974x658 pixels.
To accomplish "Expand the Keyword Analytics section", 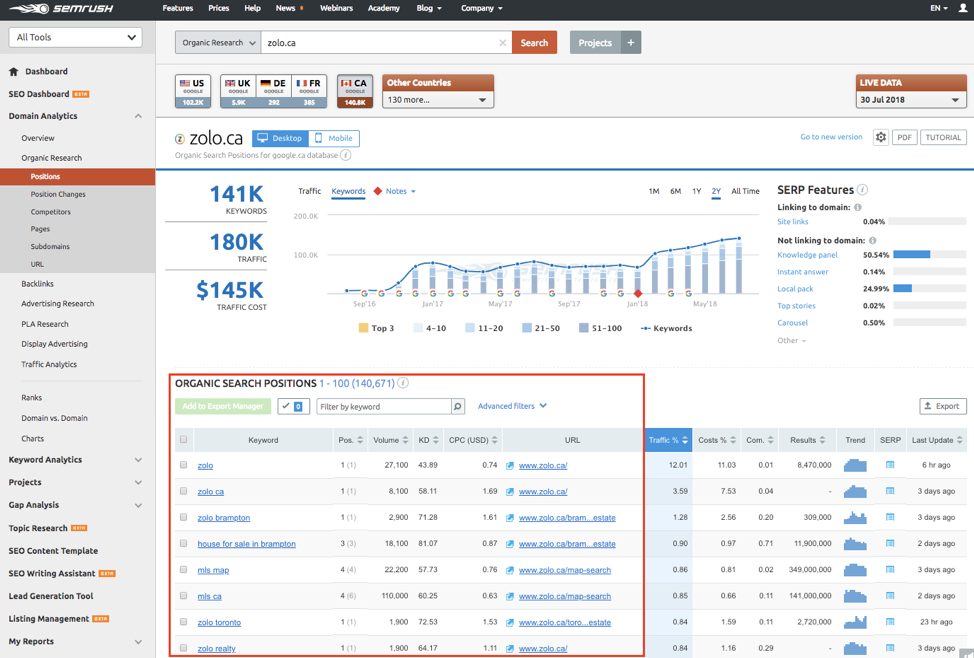I will (x=138, y=460).
